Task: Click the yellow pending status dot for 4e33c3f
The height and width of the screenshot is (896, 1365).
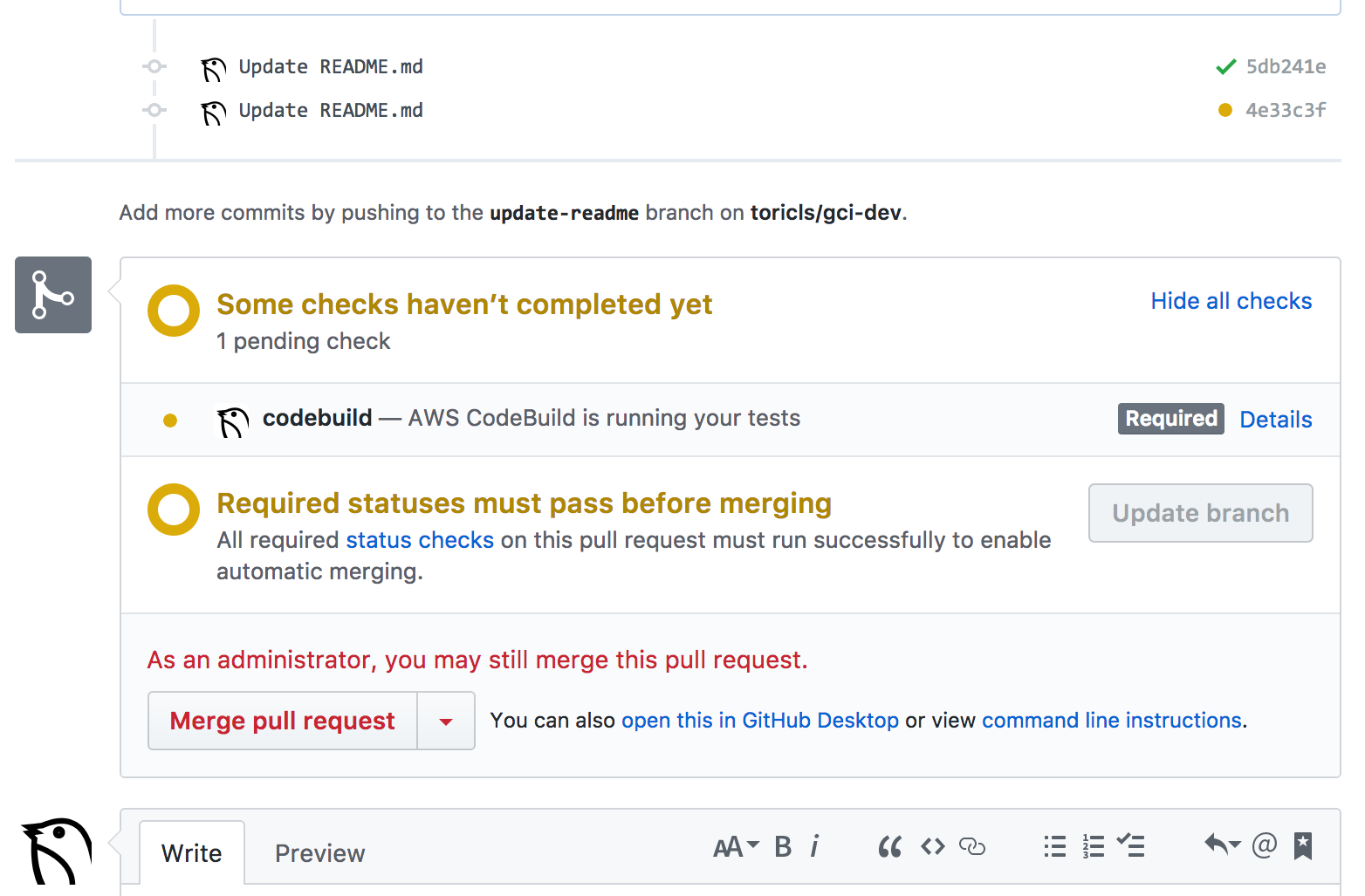Action: pos(1225,110)
